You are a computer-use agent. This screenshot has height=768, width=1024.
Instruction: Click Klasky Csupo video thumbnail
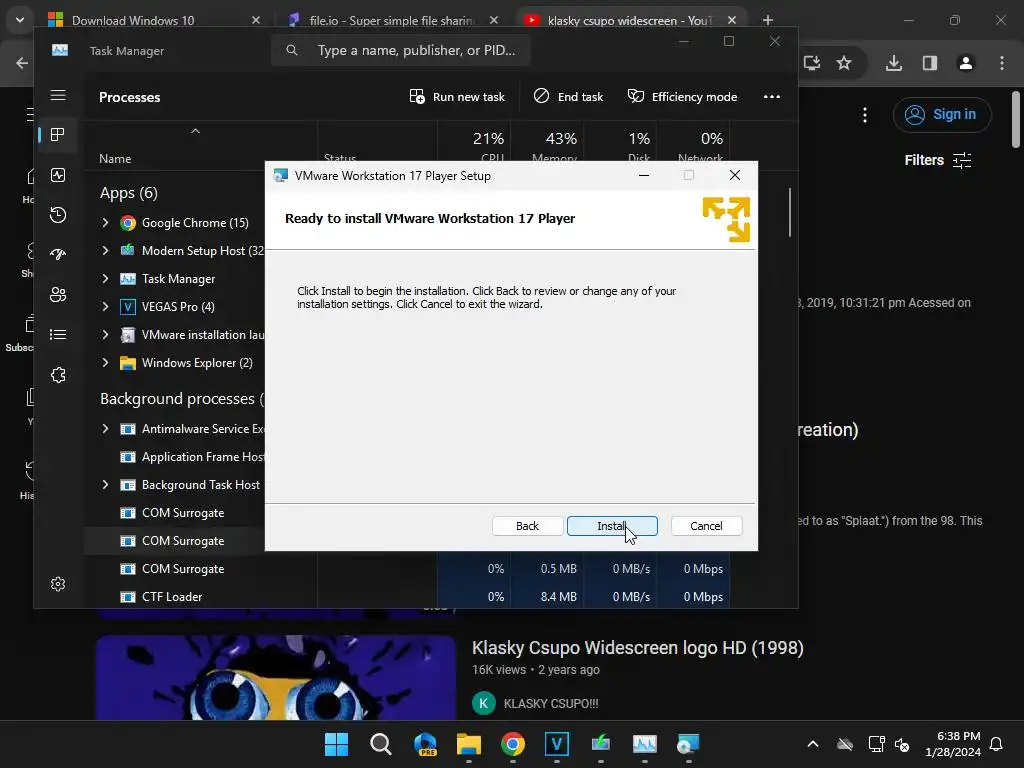point(276,677)
